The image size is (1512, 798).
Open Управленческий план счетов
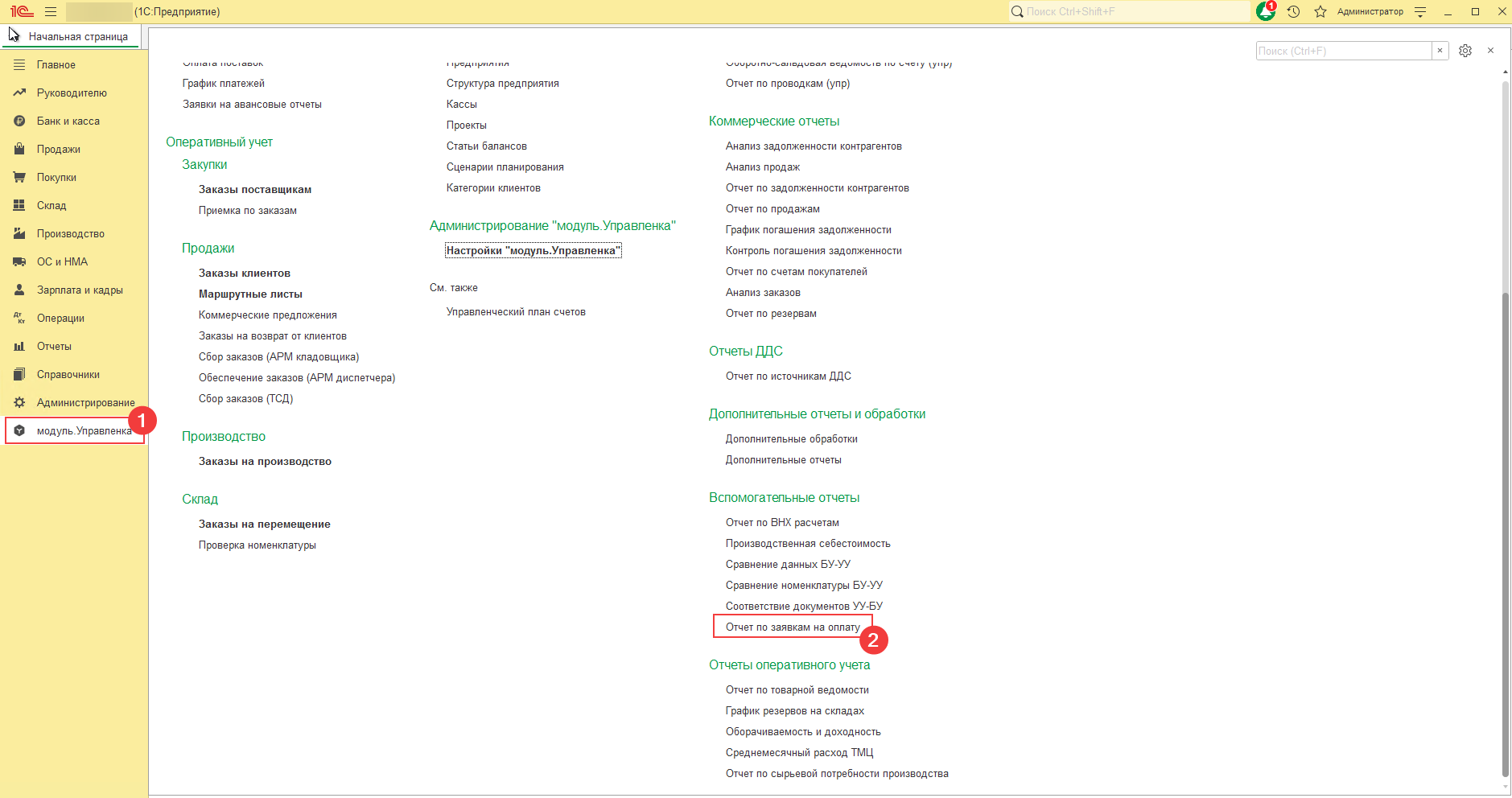pyautogui.click(x=516, y=312)
